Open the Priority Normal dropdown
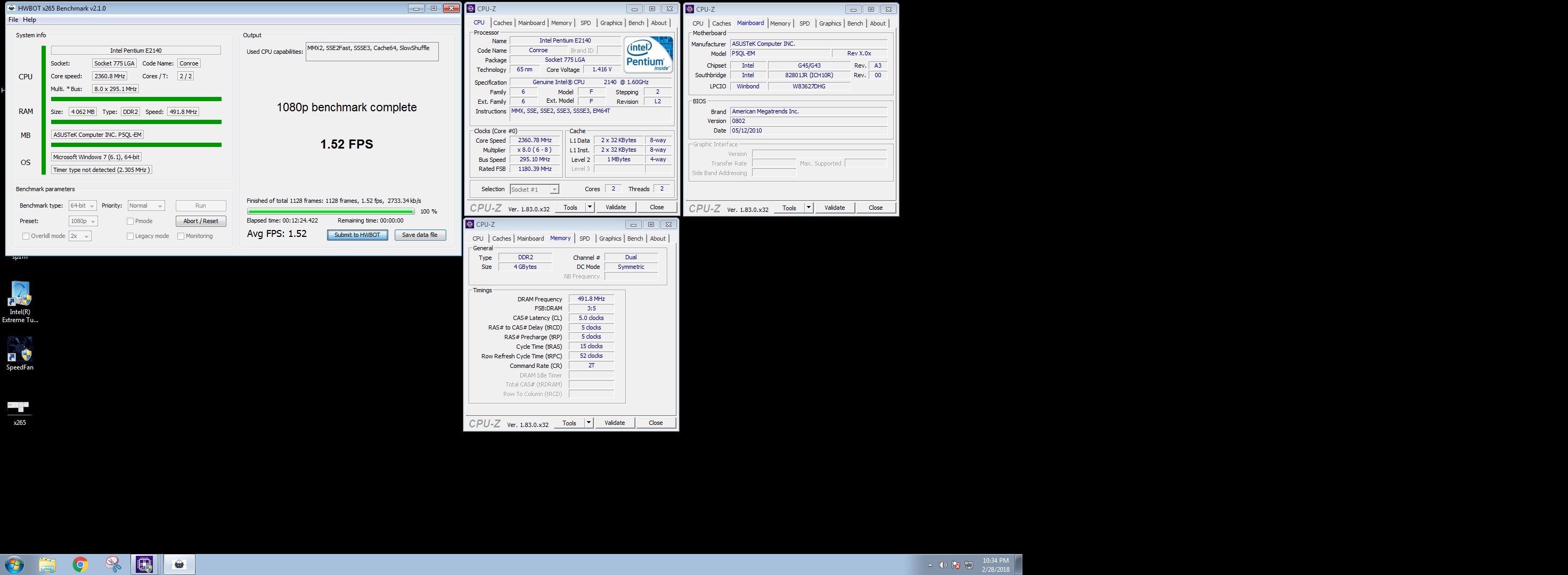 (x=146, y=206)
